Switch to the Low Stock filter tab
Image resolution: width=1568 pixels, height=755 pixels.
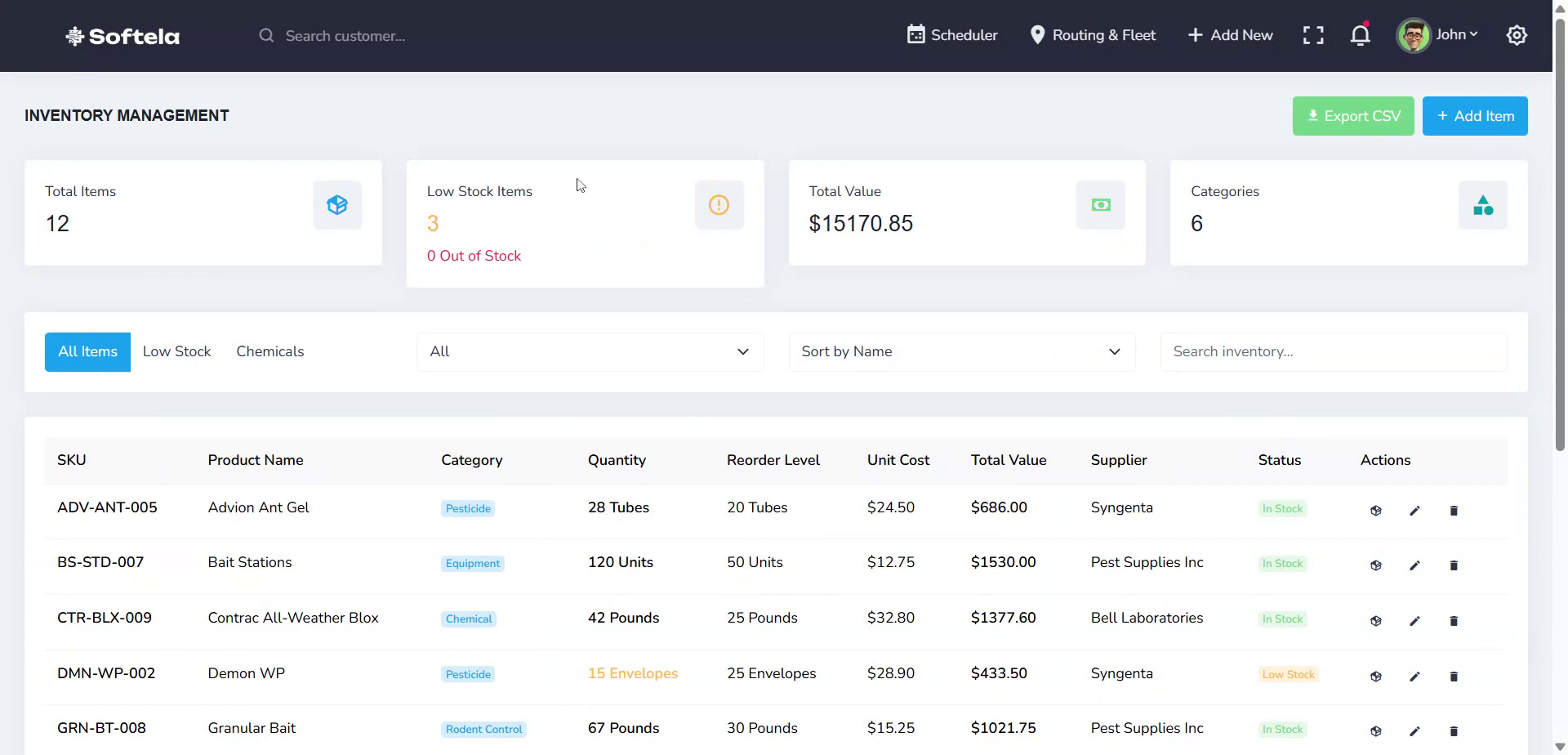pyautogui.click(x=176, y=351)
